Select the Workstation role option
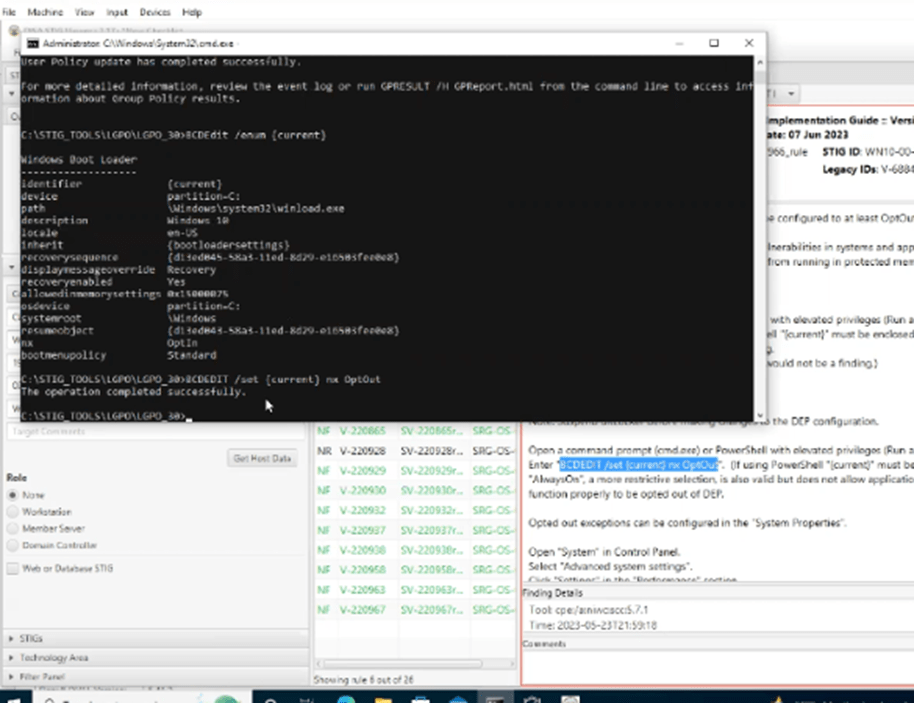The width and height of the screenshot is (914, 703). click(x=13, y=511)
